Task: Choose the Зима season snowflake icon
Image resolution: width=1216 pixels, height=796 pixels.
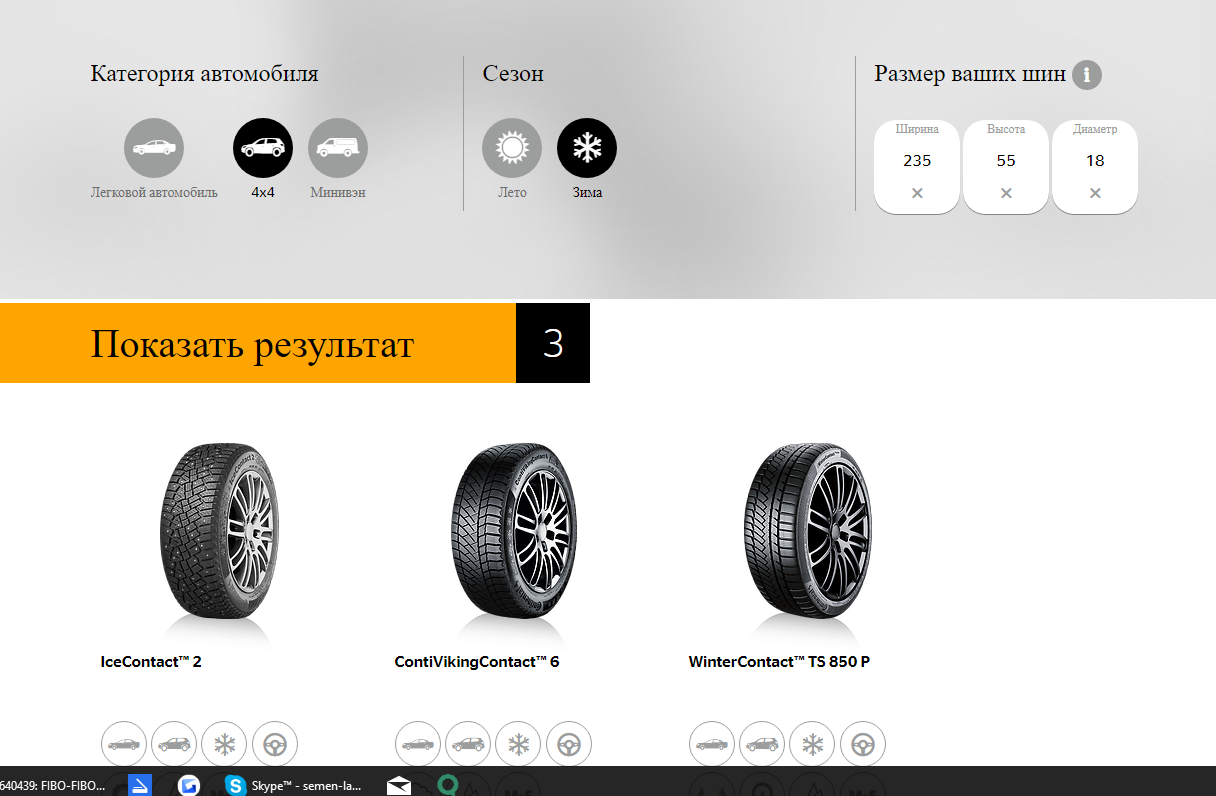Action: tap(587, 148)
